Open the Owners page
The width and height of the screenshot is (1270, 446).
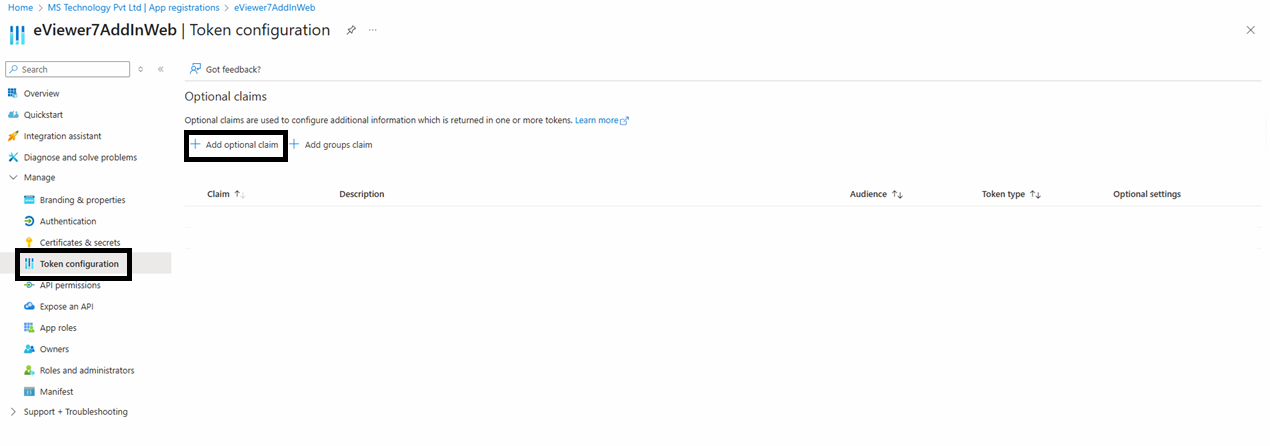(54, 349)
